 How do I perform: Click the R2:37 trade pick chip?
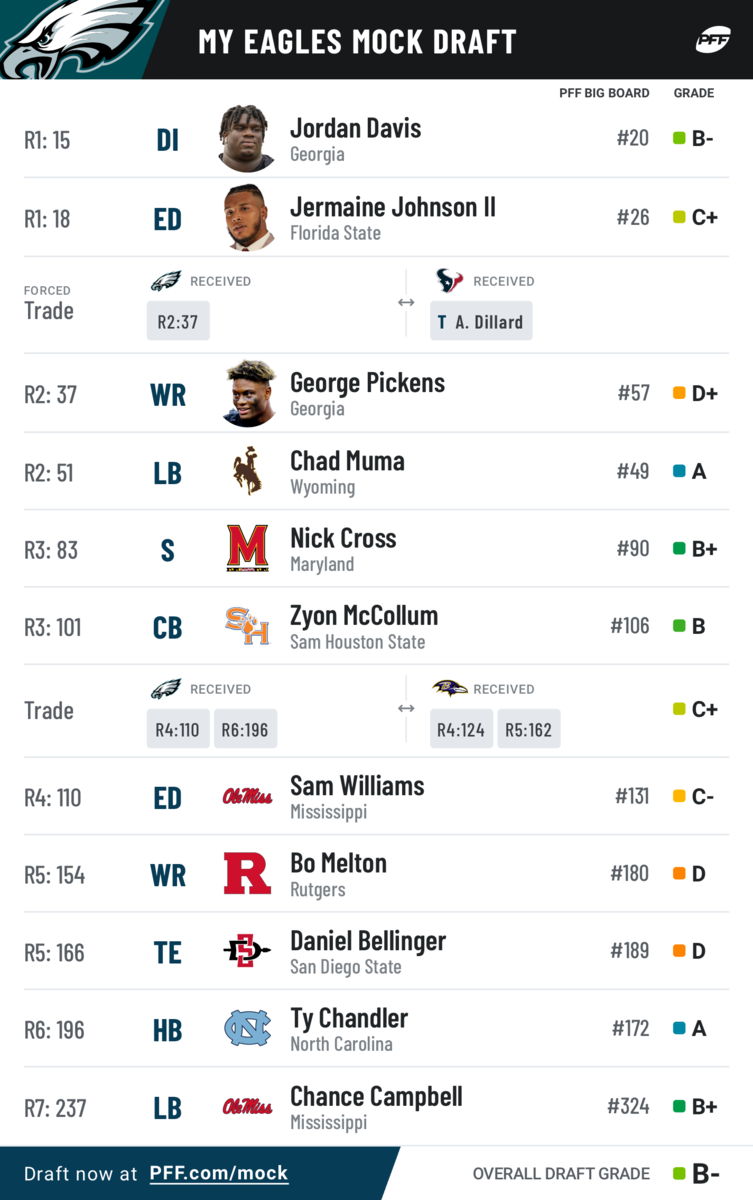click(178, 321)
